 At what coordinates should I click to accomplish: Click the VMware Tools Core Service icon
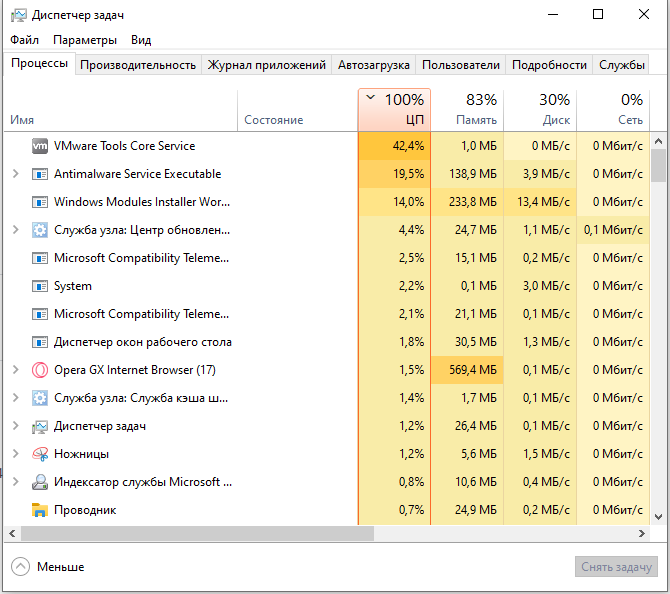(x=40, y=146)
